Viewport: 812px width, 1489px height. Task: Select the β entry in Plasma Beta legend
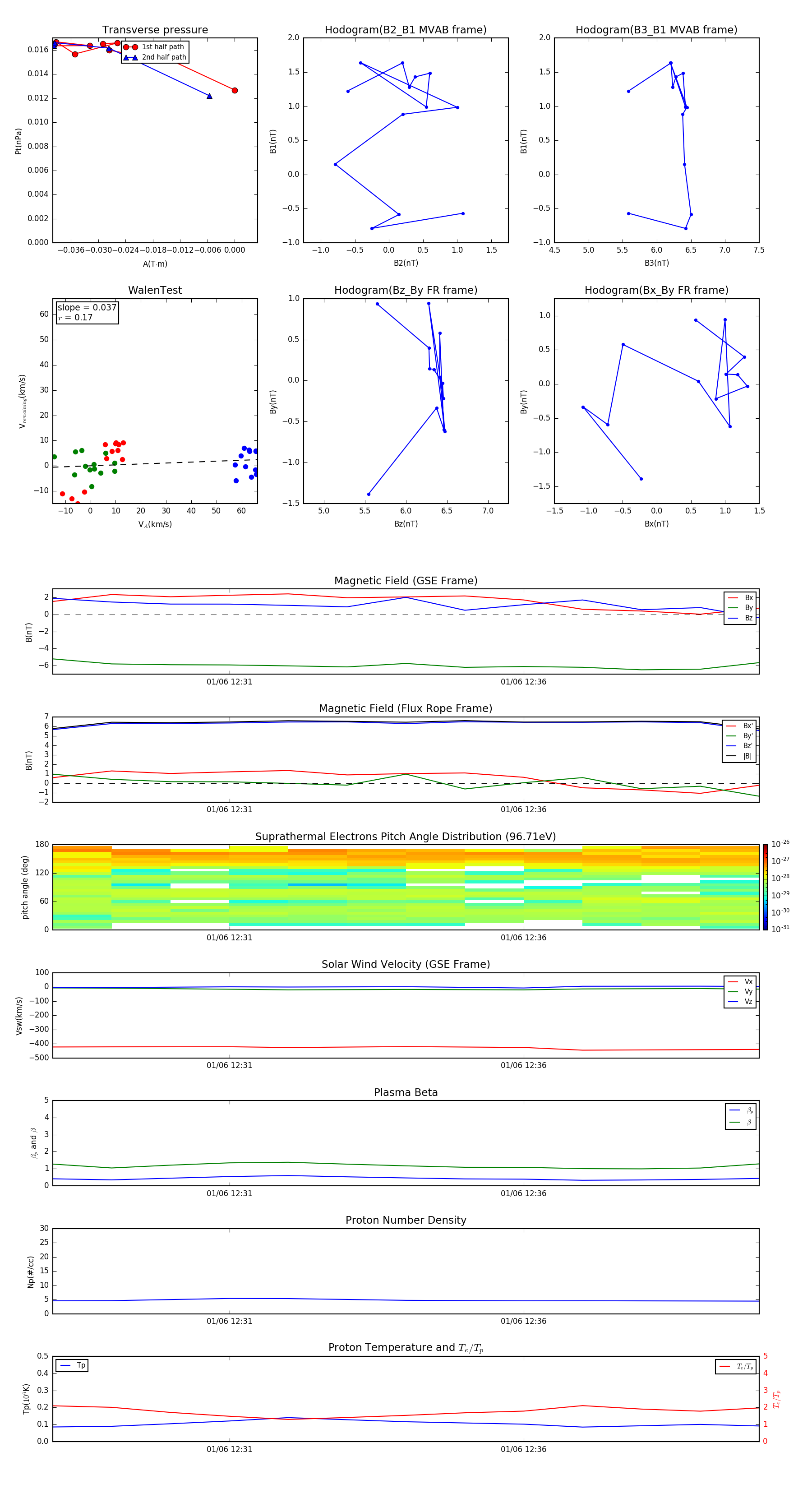(741, 1122)
